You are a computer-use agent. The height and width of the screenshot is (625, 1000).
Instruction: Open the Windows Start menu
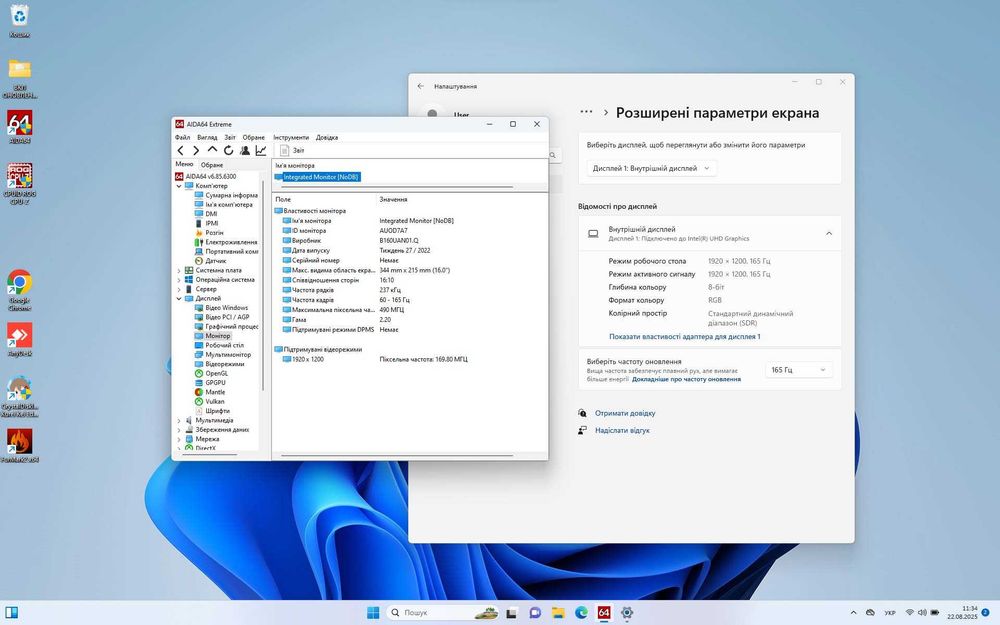coord(373,613)
